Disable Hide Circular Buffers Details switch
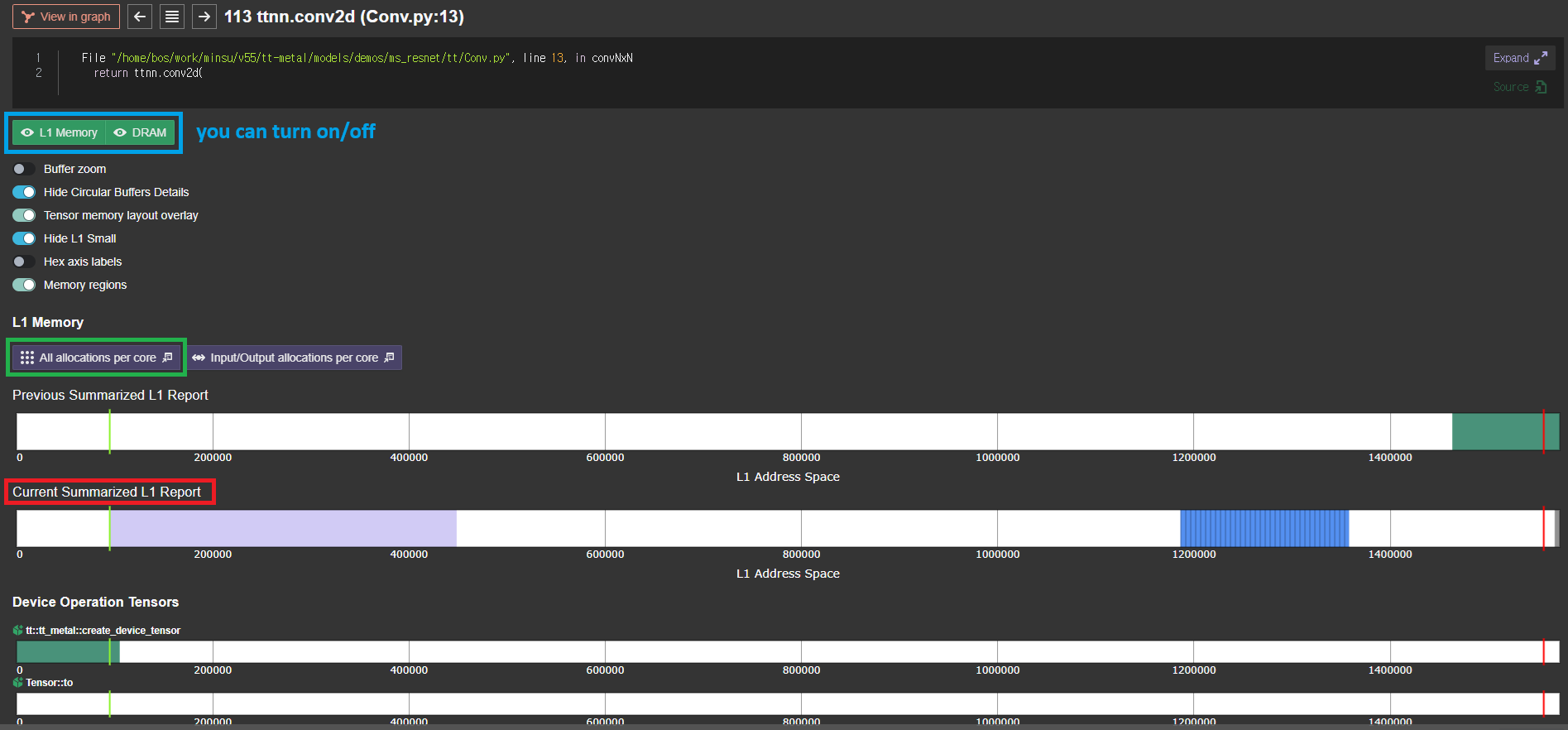This screenshot has width=1568, height=730. [24, 192]
